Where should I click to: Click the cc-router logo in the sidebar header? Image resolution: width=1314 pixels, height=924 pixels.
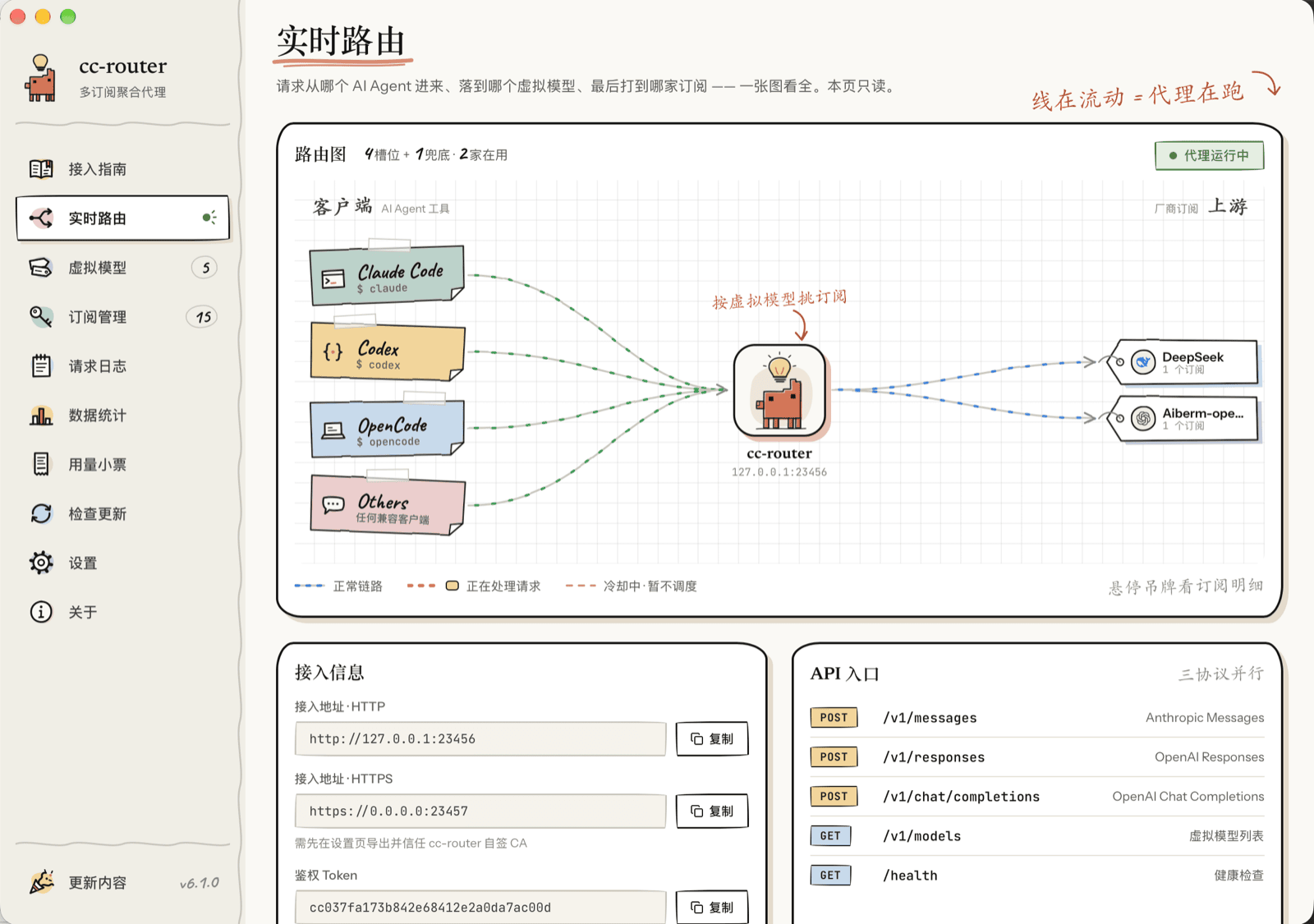(40, 78)
